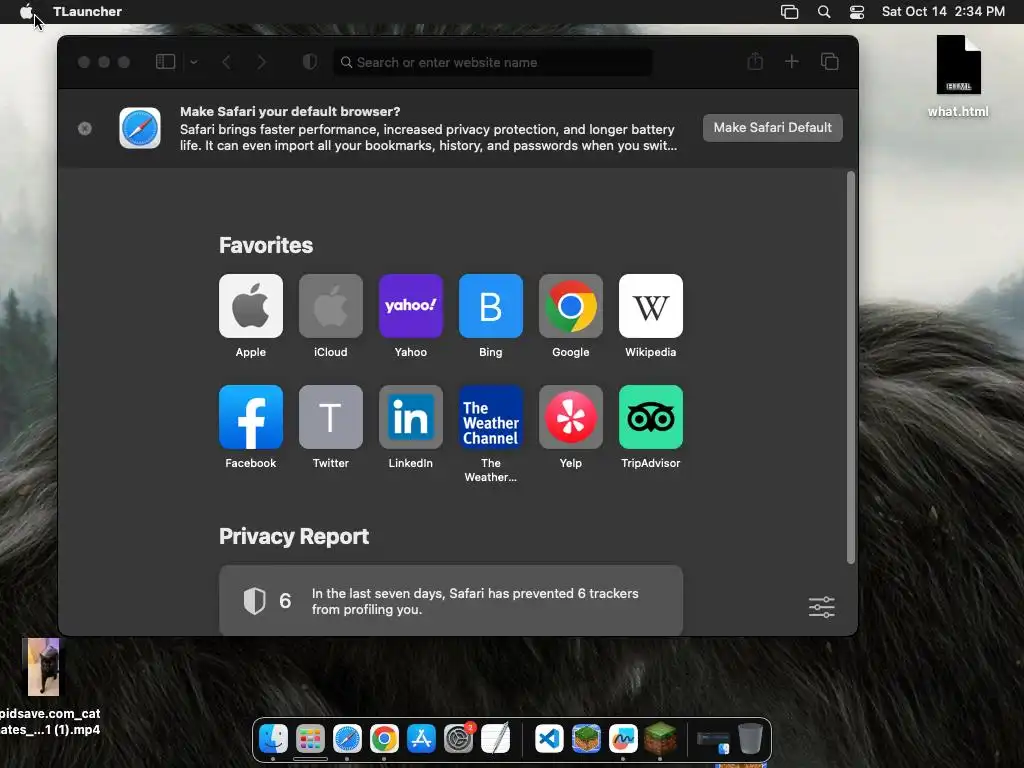Screen dimensions: 1024x768
Task: Open the LinkedIn favorite
Action: 411,417
